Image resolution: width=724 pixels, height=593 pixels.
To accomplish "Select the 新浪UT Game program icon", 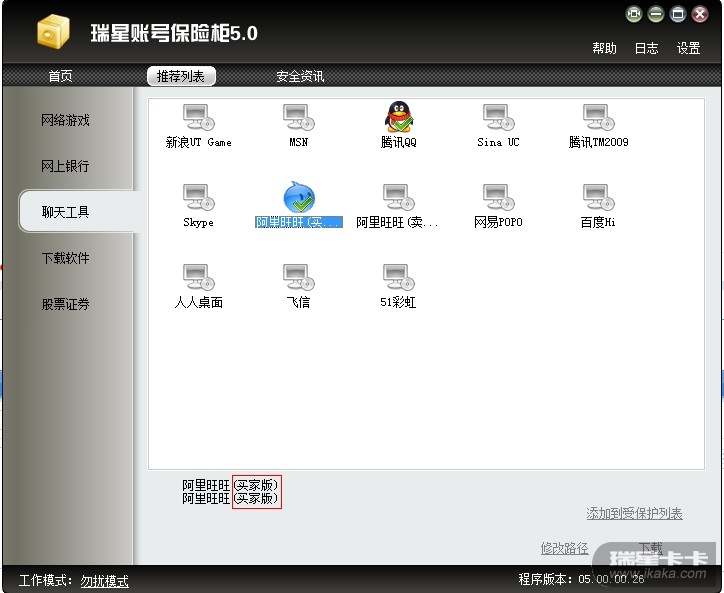I will click(x=199, y=117).
